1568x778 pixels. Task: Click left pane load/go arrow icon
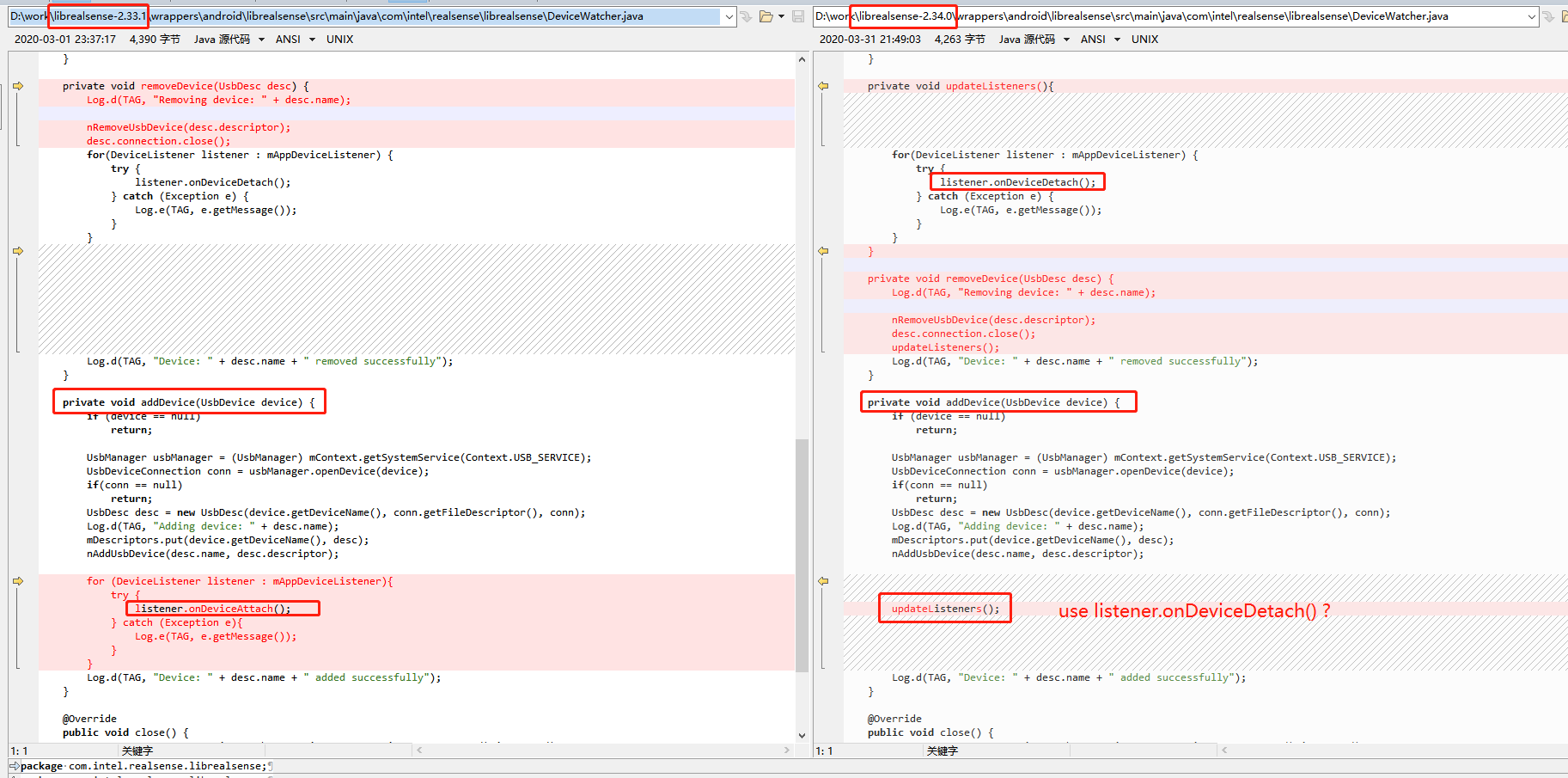click(x=746, y=16)
